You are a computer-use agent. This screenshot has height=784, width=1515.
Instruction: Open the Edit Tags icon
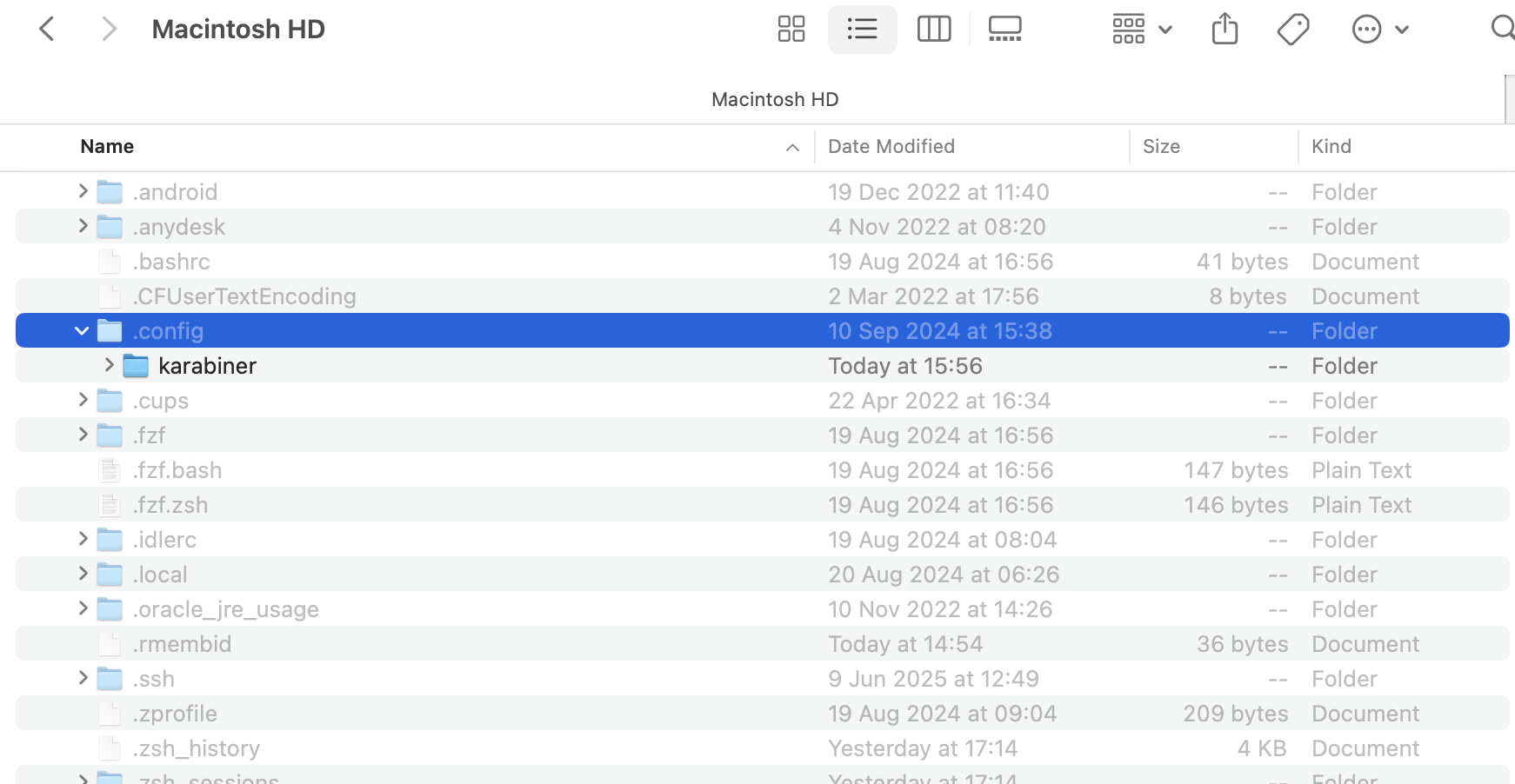(x=1293, y=30)
